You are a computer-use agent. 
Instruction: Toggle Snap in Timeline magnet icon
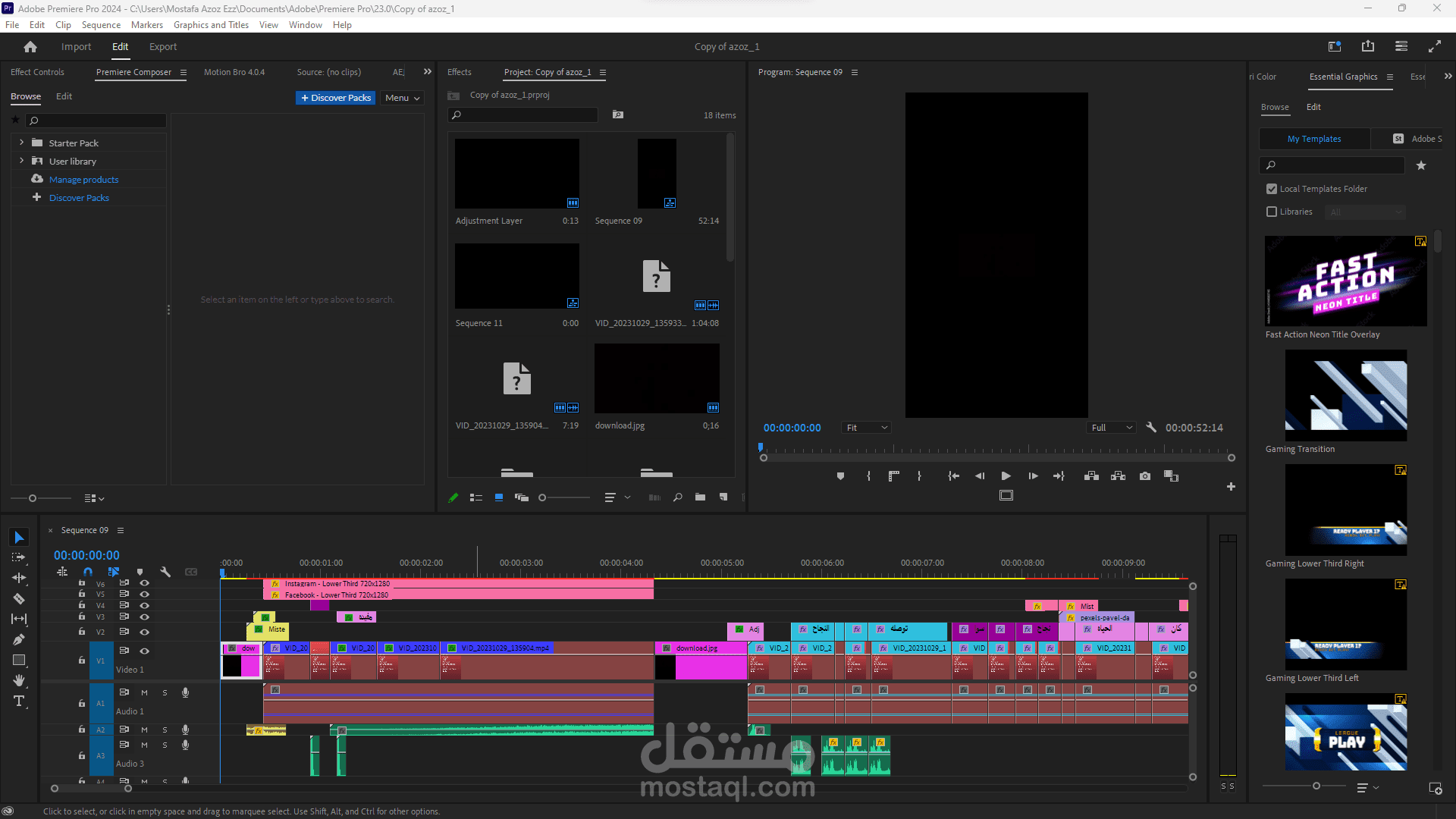point(88,572)
